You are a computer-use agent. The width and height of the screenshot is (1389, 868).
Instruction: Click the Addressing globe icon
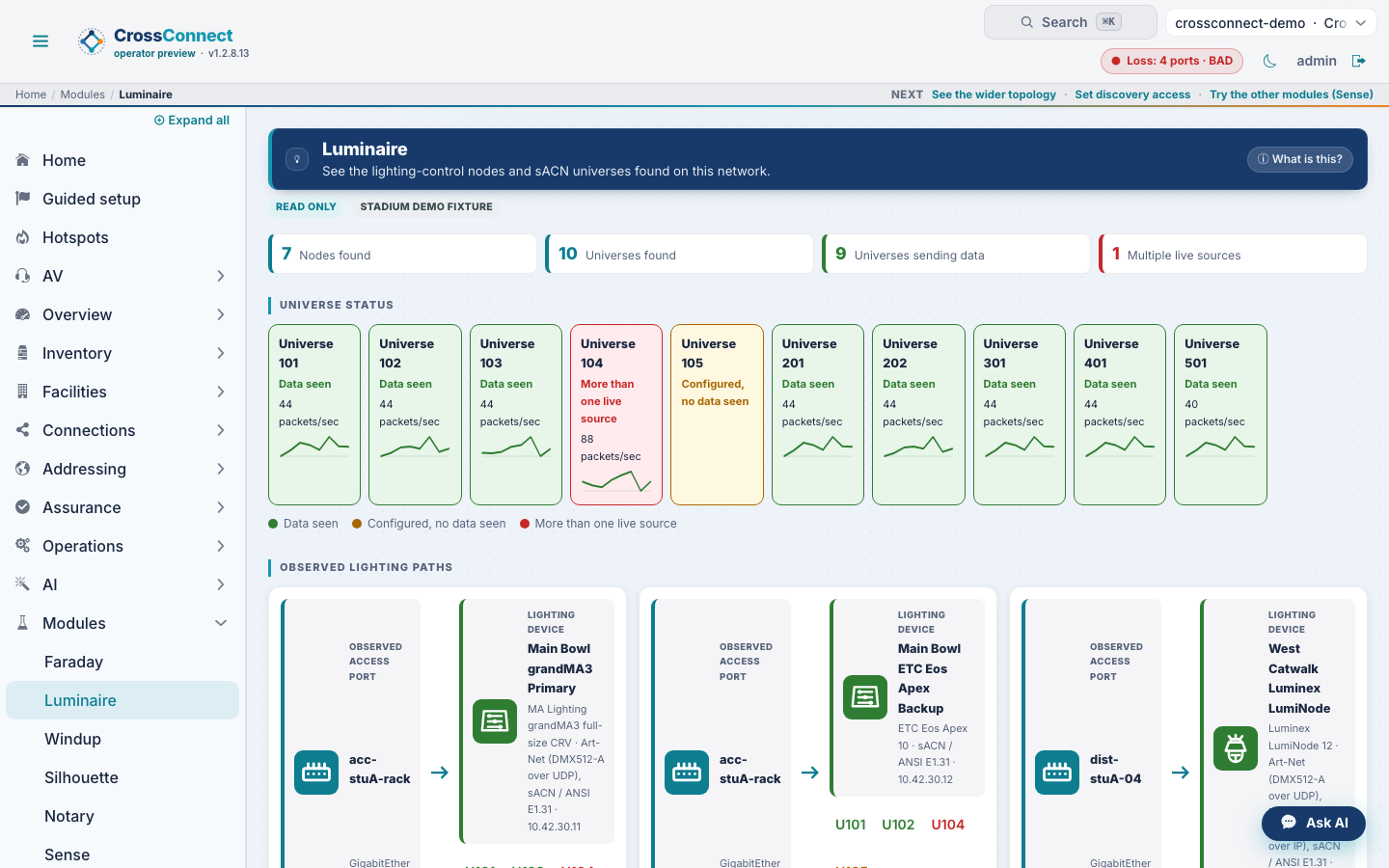[22, 469]
